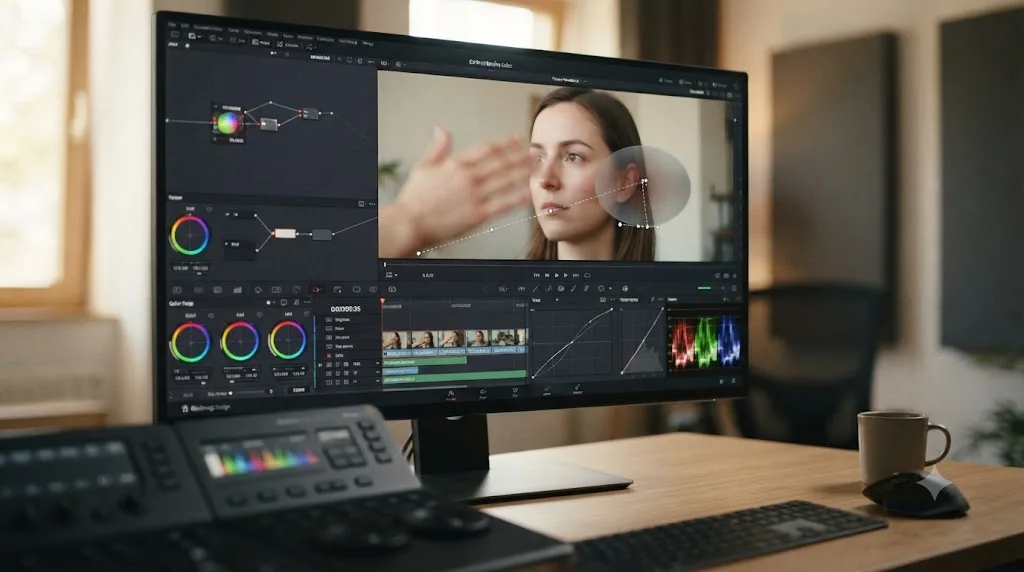Click the viewer scrubber handle below the image

pyautogui.click(x=385, y=264)
